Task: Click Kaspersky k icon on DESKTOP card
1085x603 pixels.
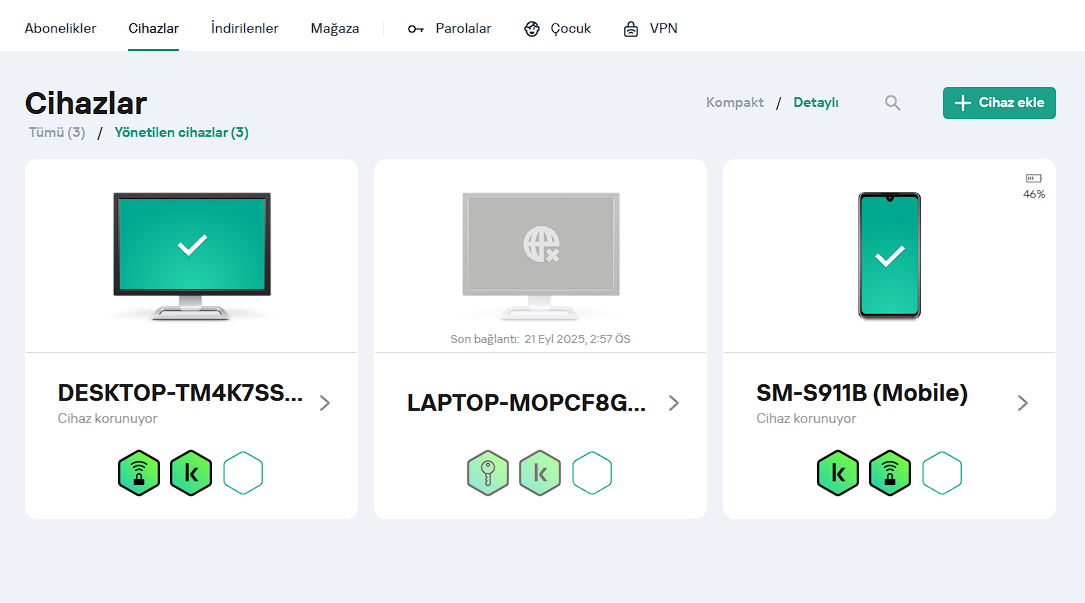Action: [191, 473]
